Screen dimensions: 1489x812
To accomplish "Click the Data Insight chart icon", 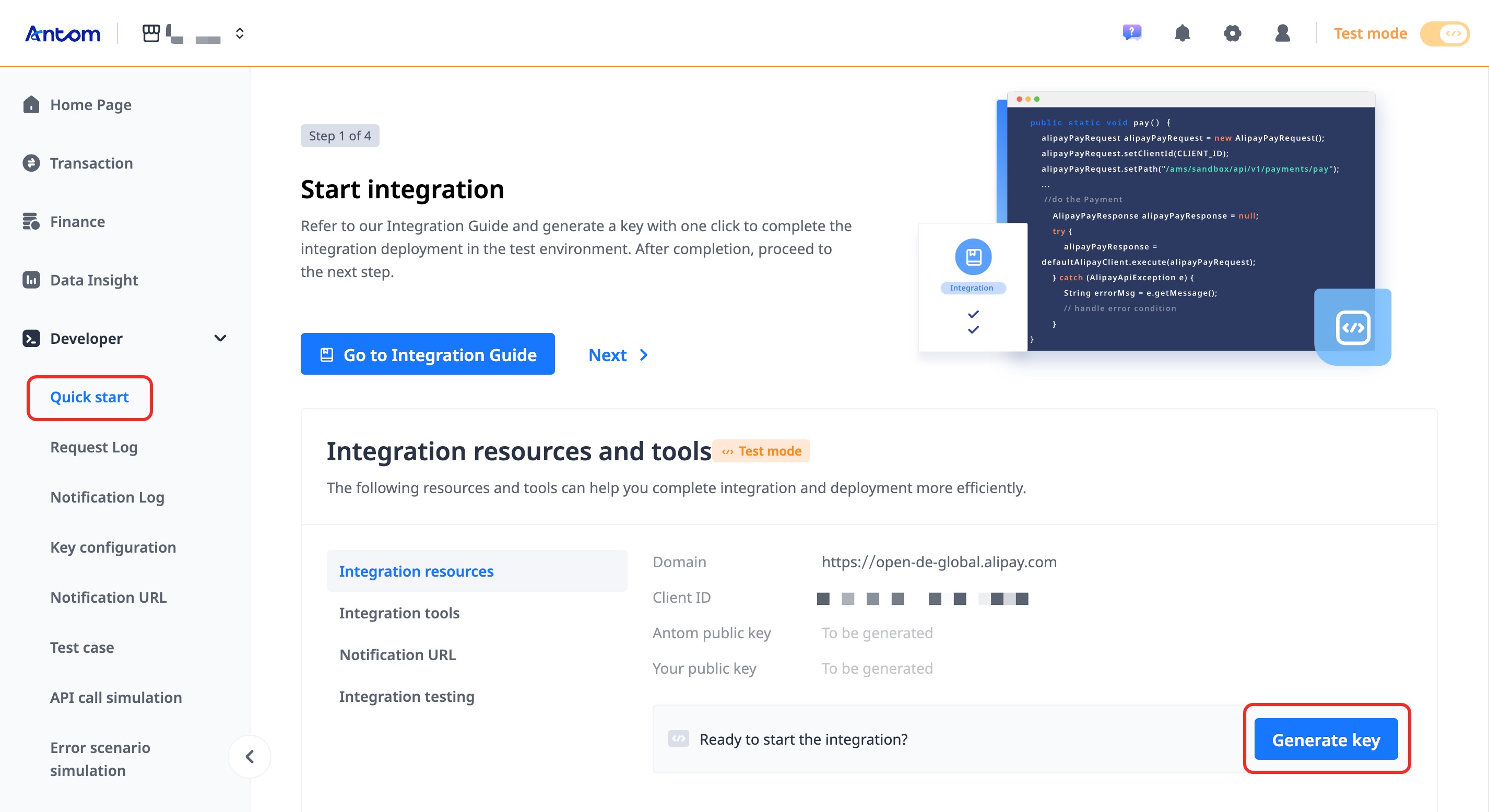I will [31, 280].
